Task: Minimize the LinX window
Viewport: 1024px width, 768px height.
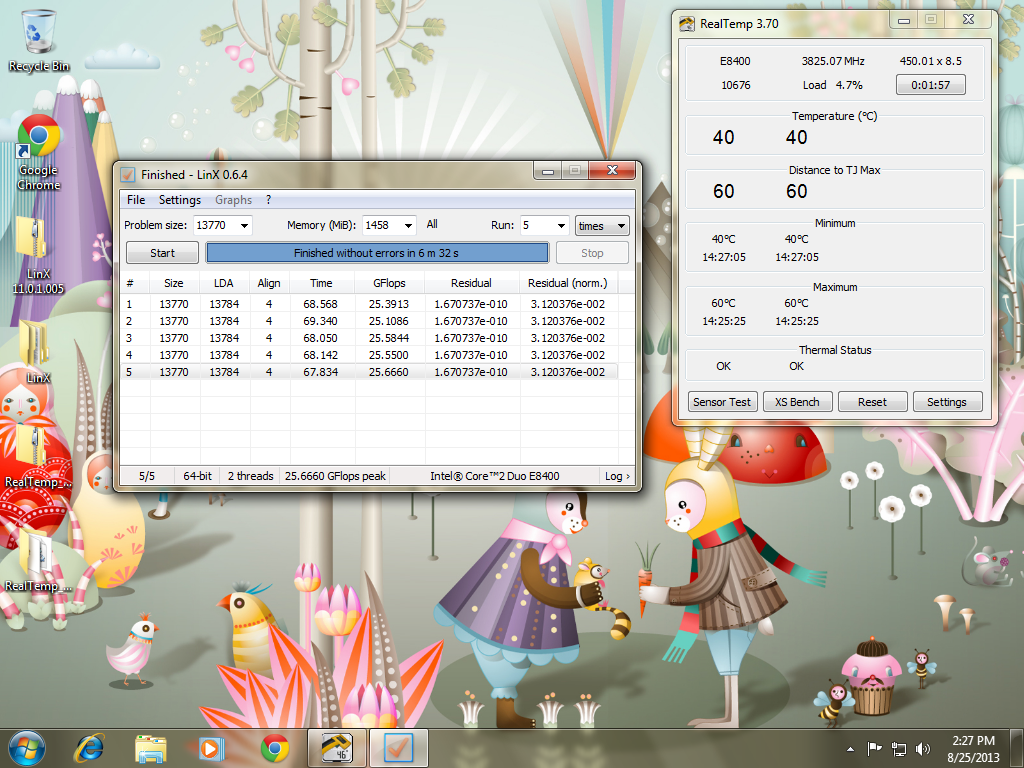Action: [x=548, y=171]
